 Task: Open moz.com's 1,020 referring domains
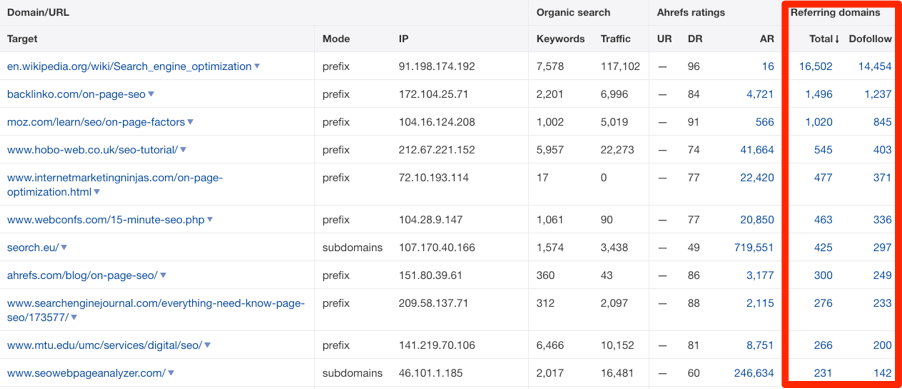pyautogui.click(x=819, y=122)
